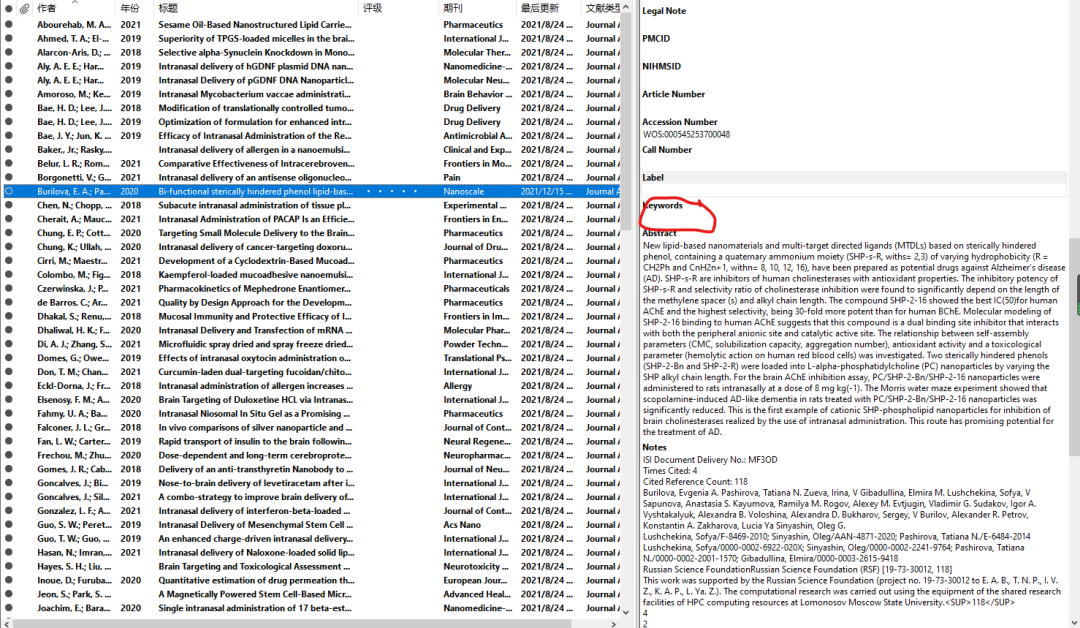Click the horizontal scrollbar left arrow

pos(7,624)
